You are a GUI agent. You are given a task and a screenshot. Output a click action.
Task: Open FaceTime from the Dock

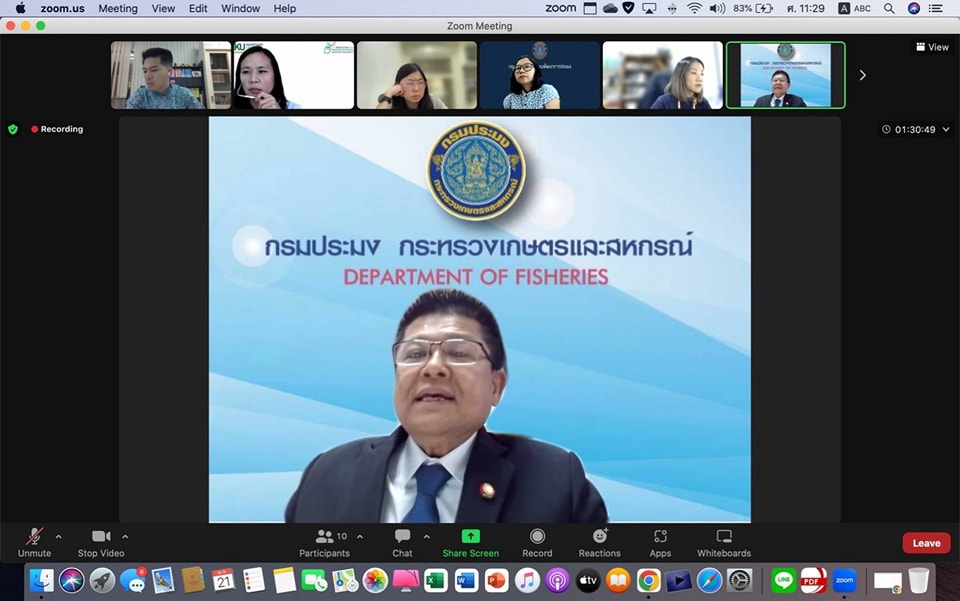(x=314, y=580)
